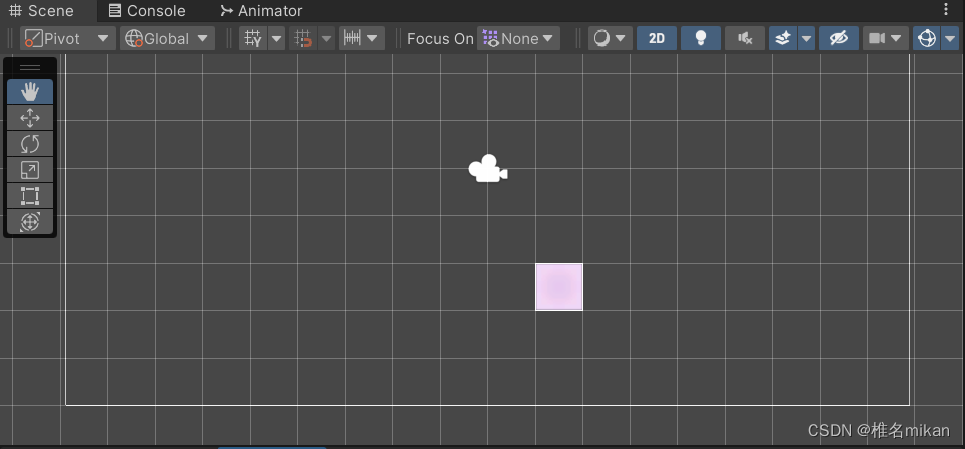Expand the scene effects options arrow
This screenshot has height=449, width=965.
pos(807,38)
